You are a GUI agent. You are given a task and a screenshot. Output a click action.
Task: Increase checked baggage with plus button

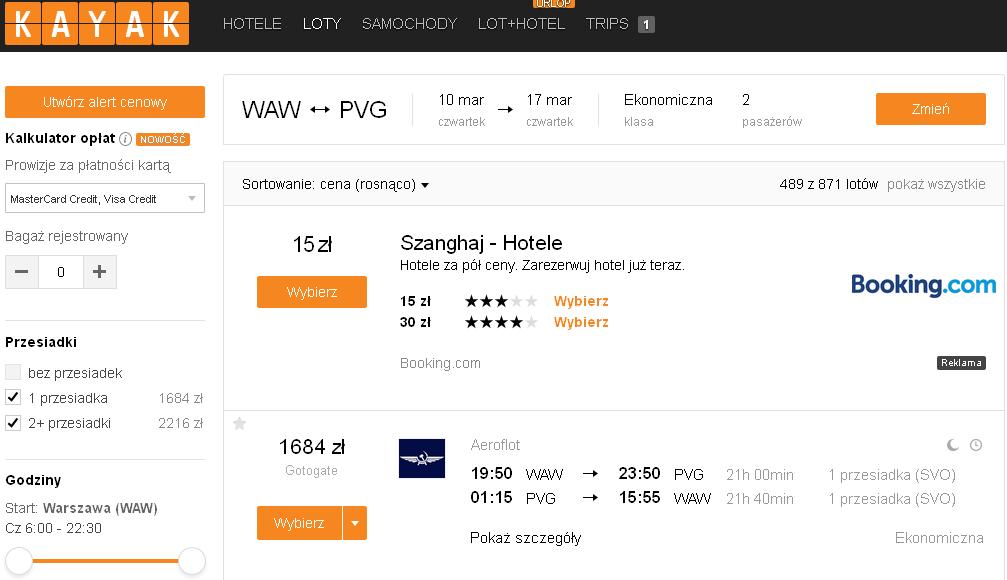click(100, 272)
